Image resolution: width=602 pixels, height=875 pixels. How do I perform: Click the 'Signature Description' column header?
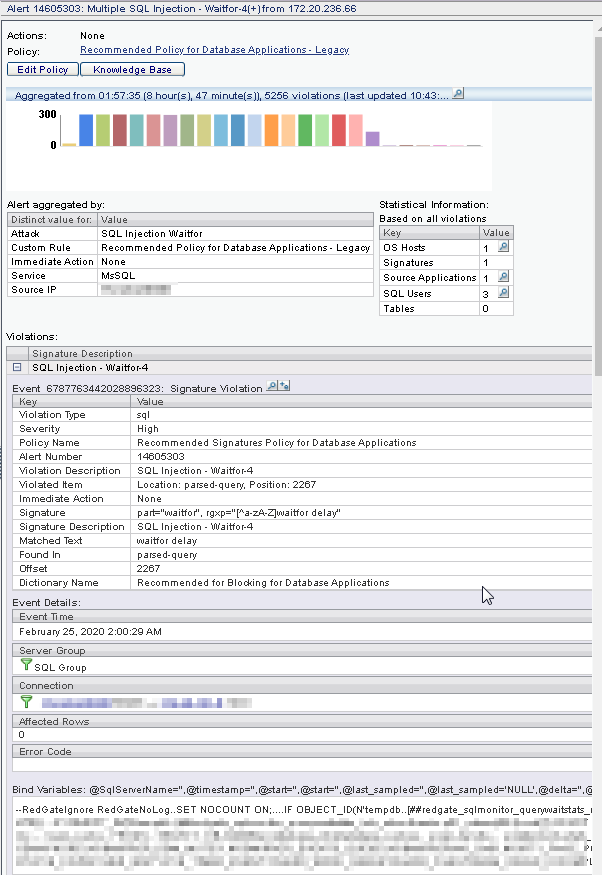83,354
